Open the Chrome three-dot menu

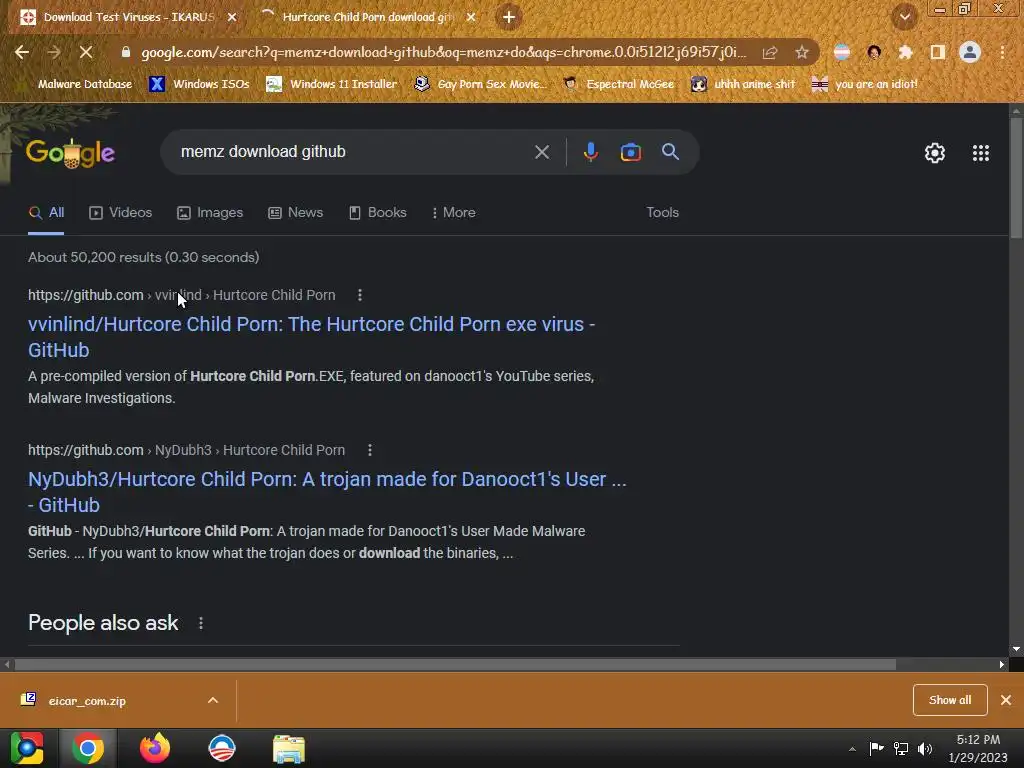click(1002, 52)
